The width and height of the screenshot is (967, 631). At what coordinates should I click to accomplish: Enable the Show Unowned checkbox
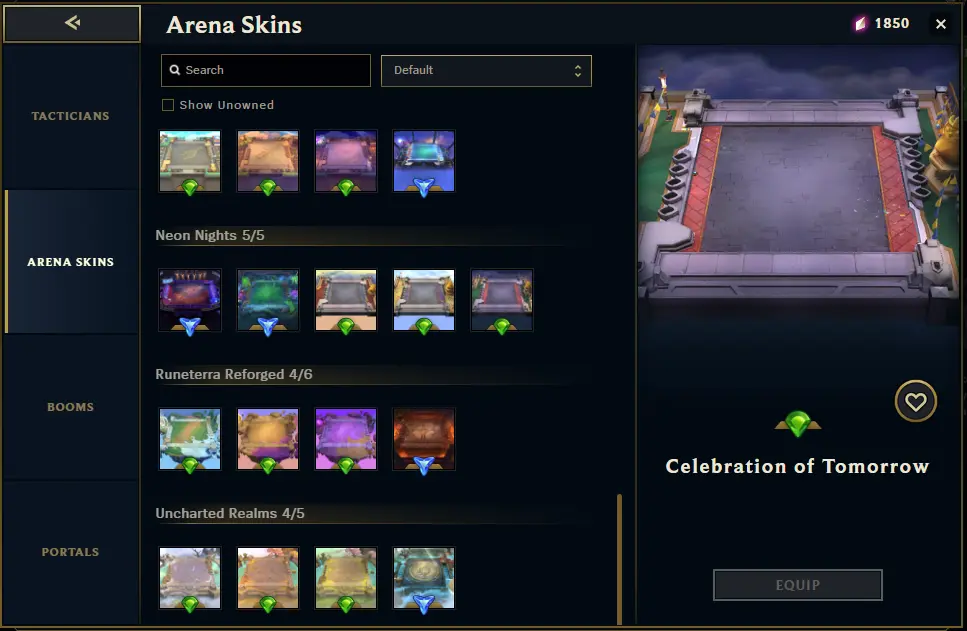168,105
